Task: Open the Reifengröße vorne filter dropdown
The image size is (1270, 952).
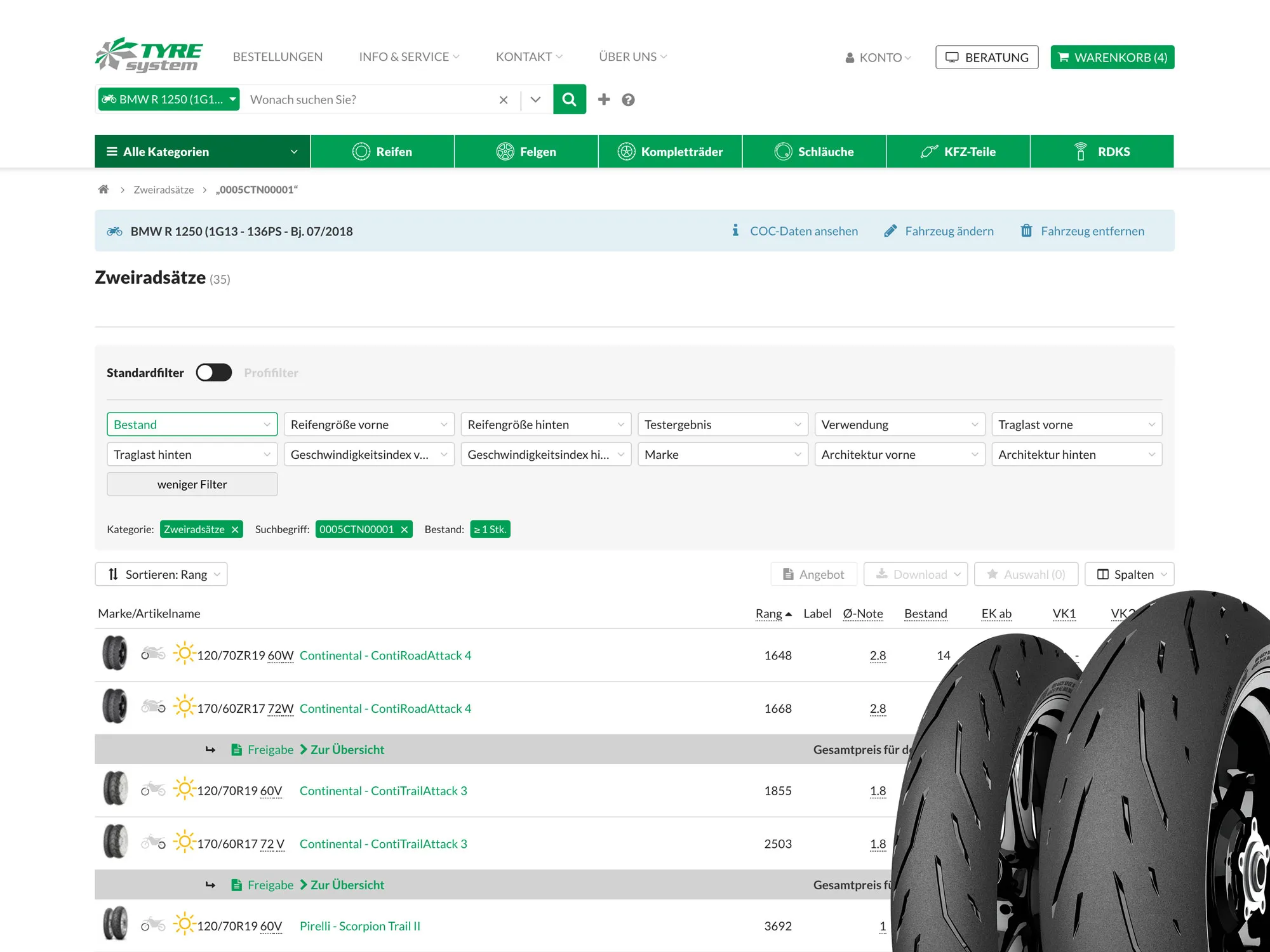Action: pos(369,425)
